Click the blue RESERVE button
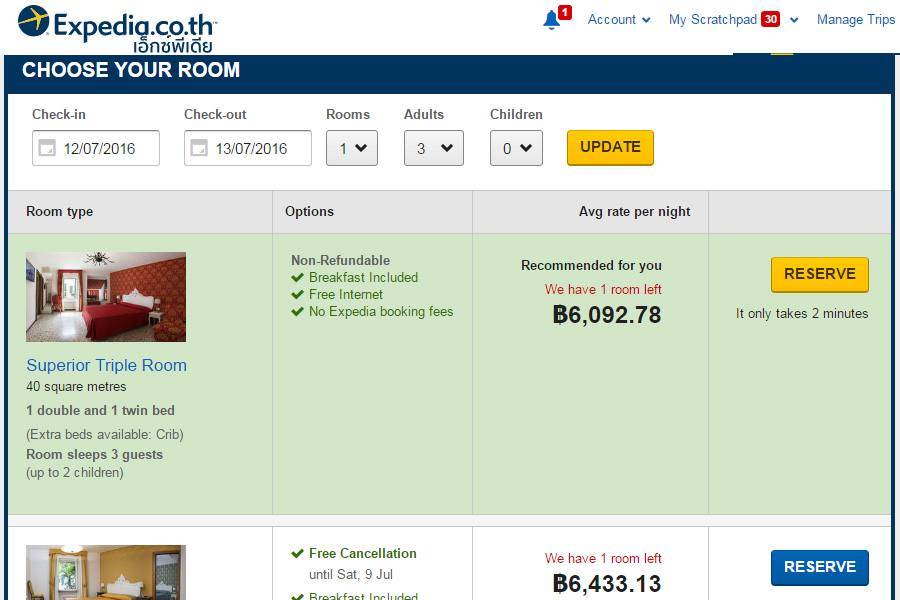Image resolution: width=900 pixels, height=600 pixels. [819, 567]
